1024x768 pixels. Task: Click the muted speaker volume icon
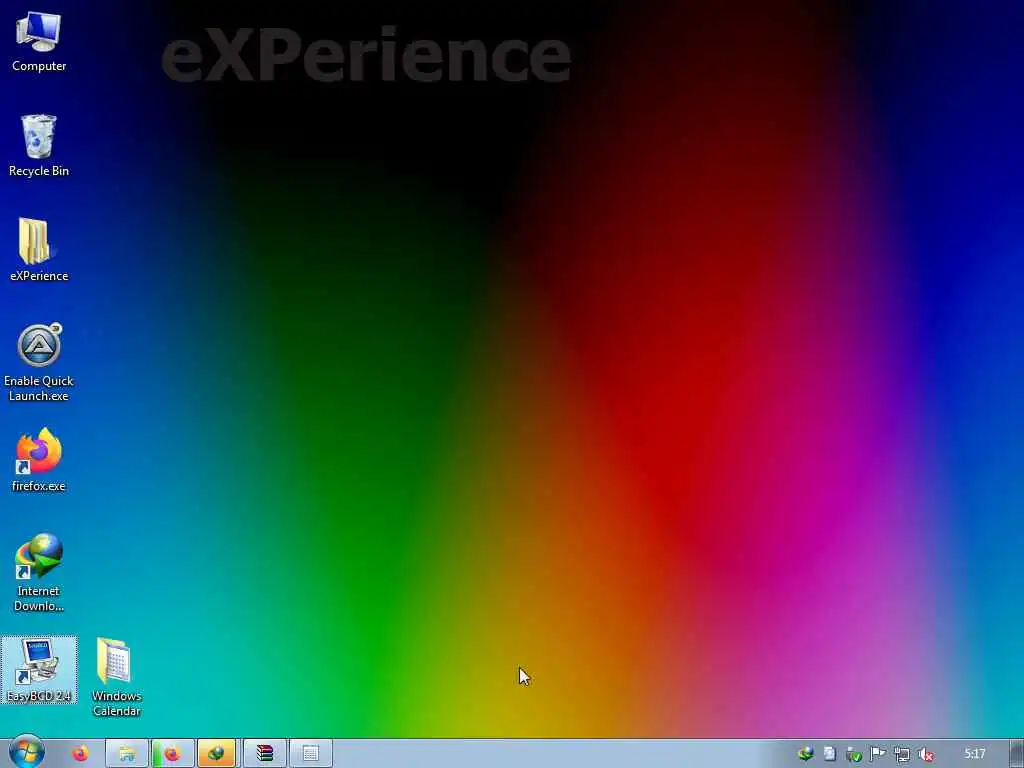[925, 754]
